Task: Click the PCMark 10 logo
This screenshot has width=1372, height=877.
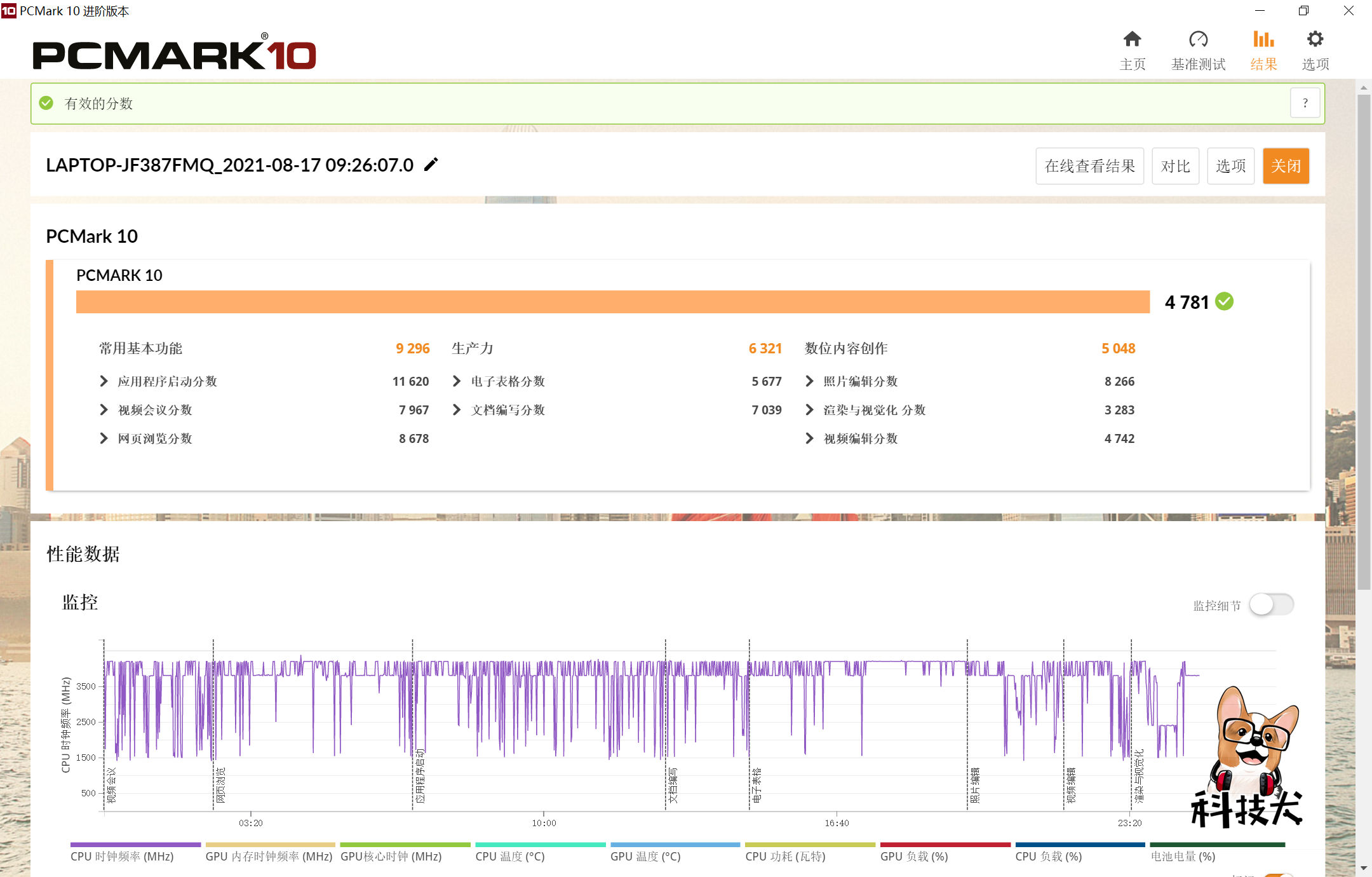Action: [174, 54]
